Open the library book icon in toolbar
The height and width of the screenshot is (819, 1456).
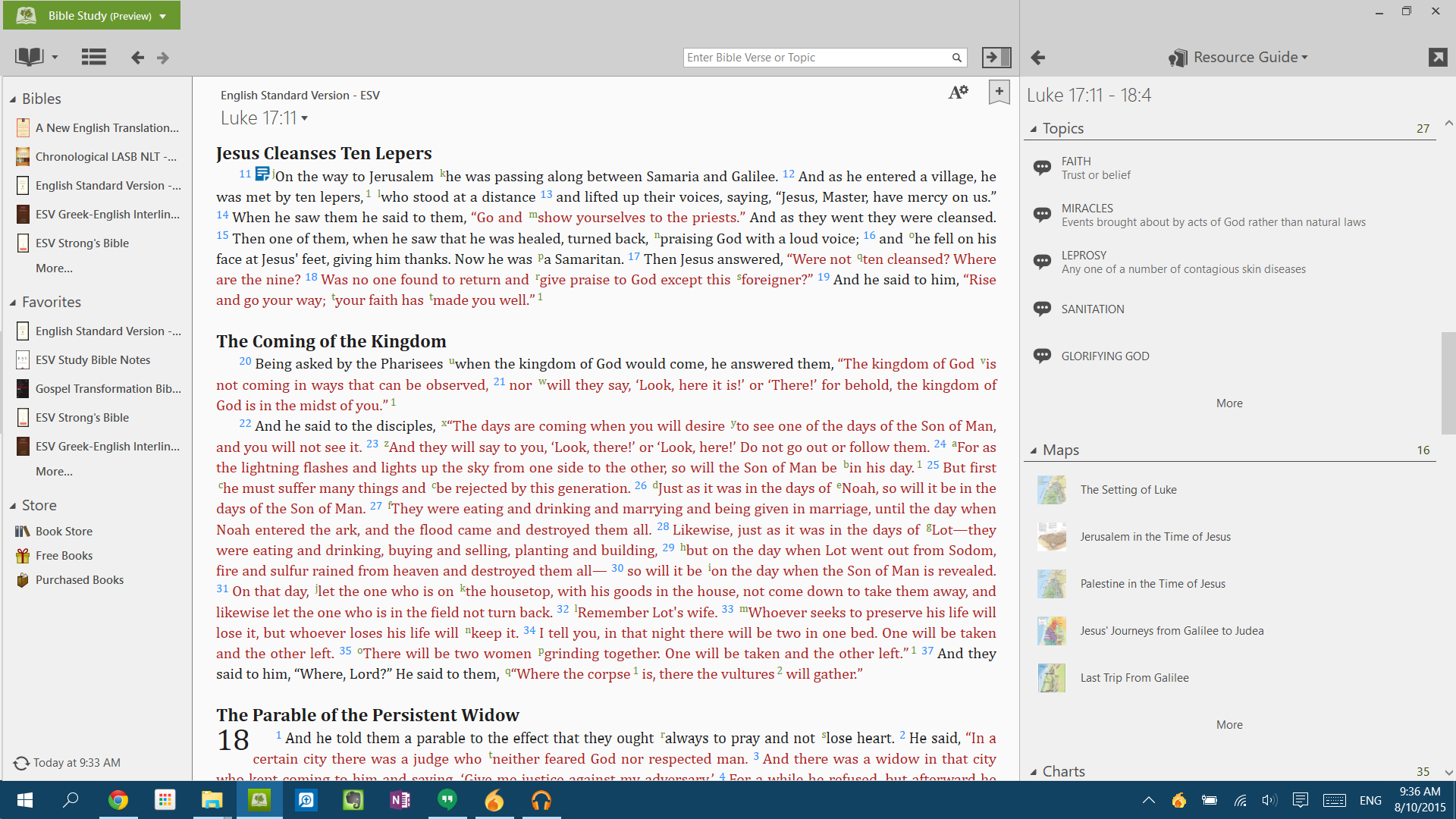coord(30,57)
